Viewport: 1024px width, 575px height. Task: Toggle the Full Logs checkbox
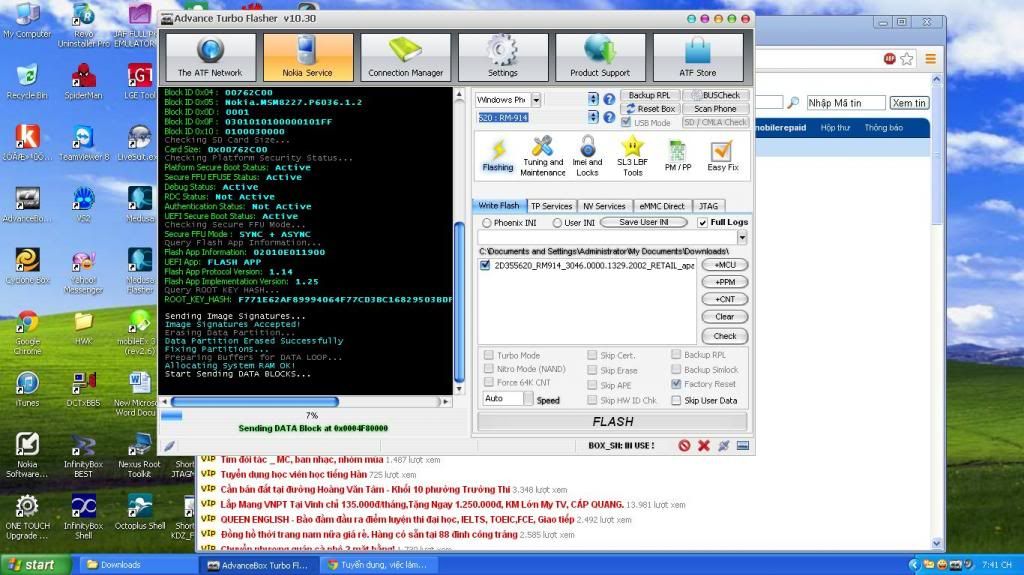(703, 222)
